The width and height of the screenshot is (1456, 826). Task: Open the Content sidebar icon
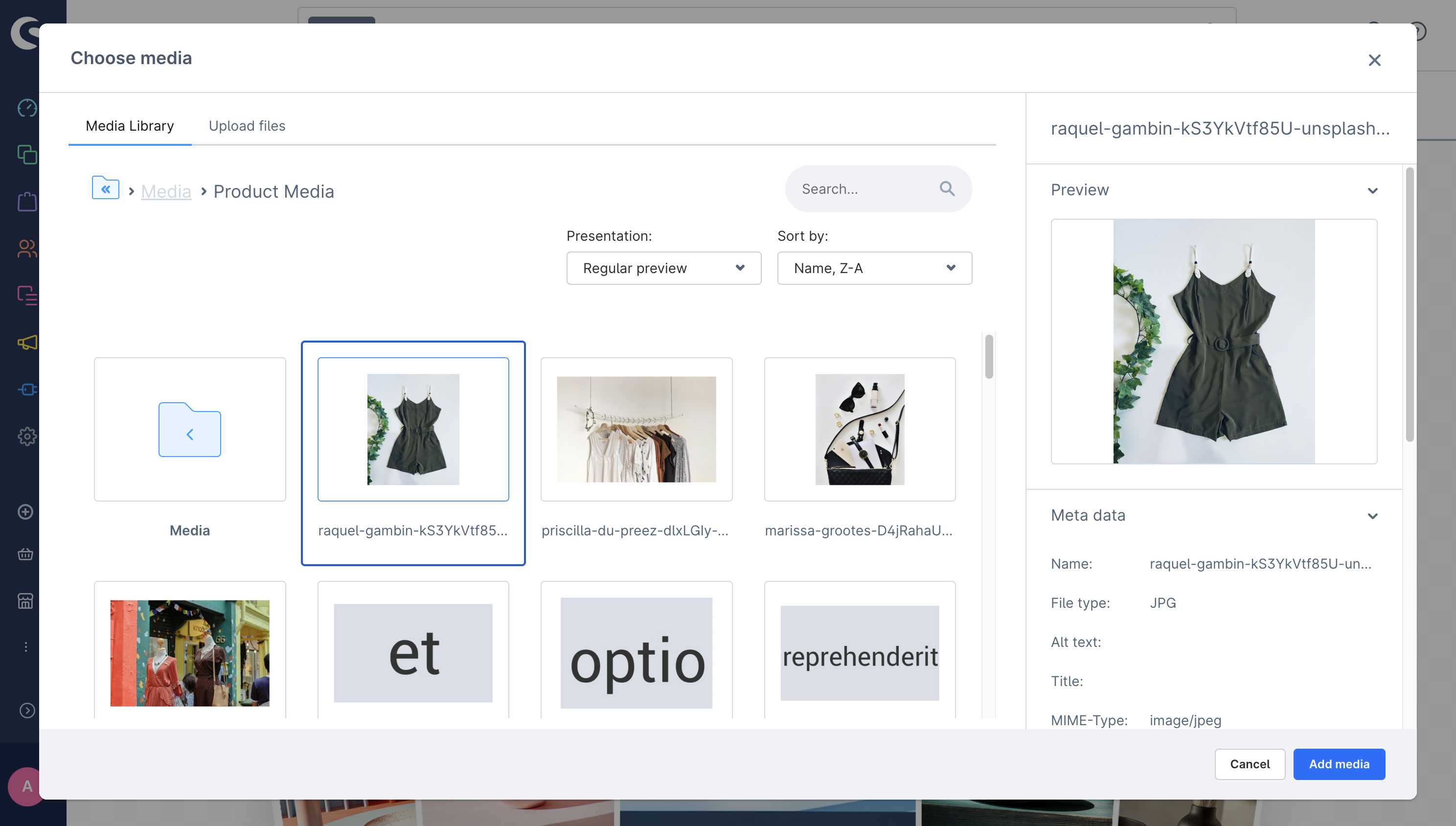point(26,295)
